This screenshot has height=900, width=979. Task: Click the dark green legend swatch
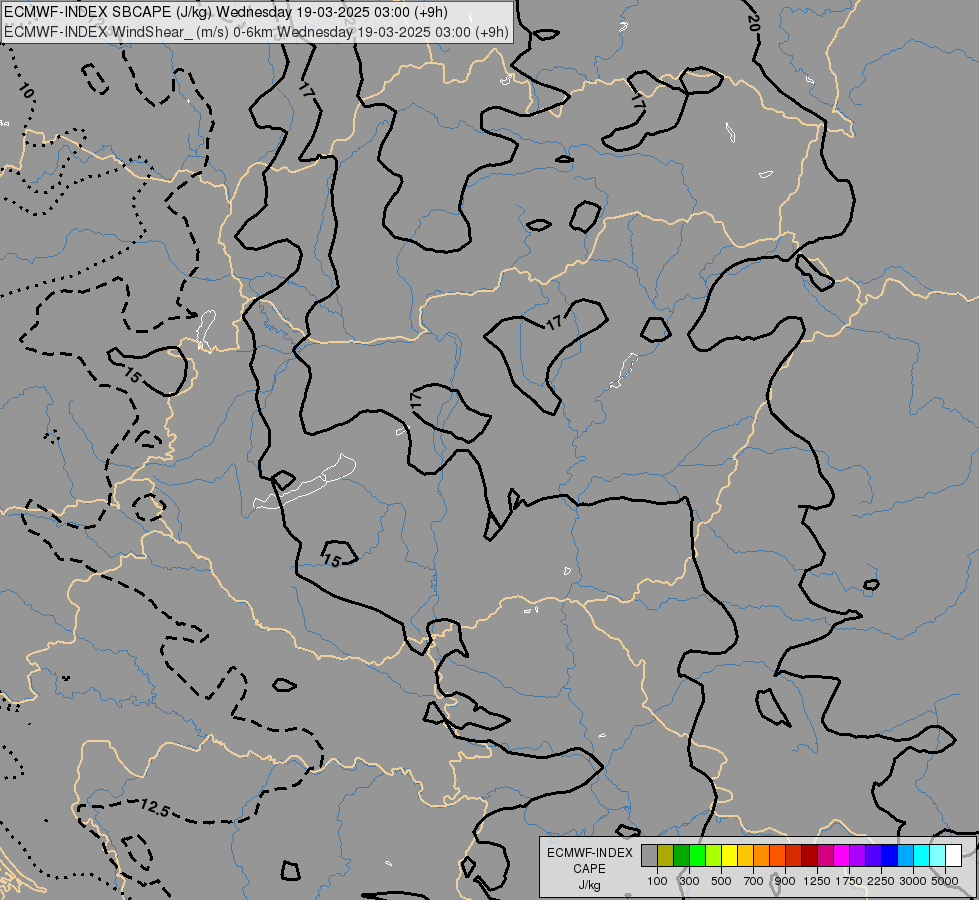[x=681, y=855]
